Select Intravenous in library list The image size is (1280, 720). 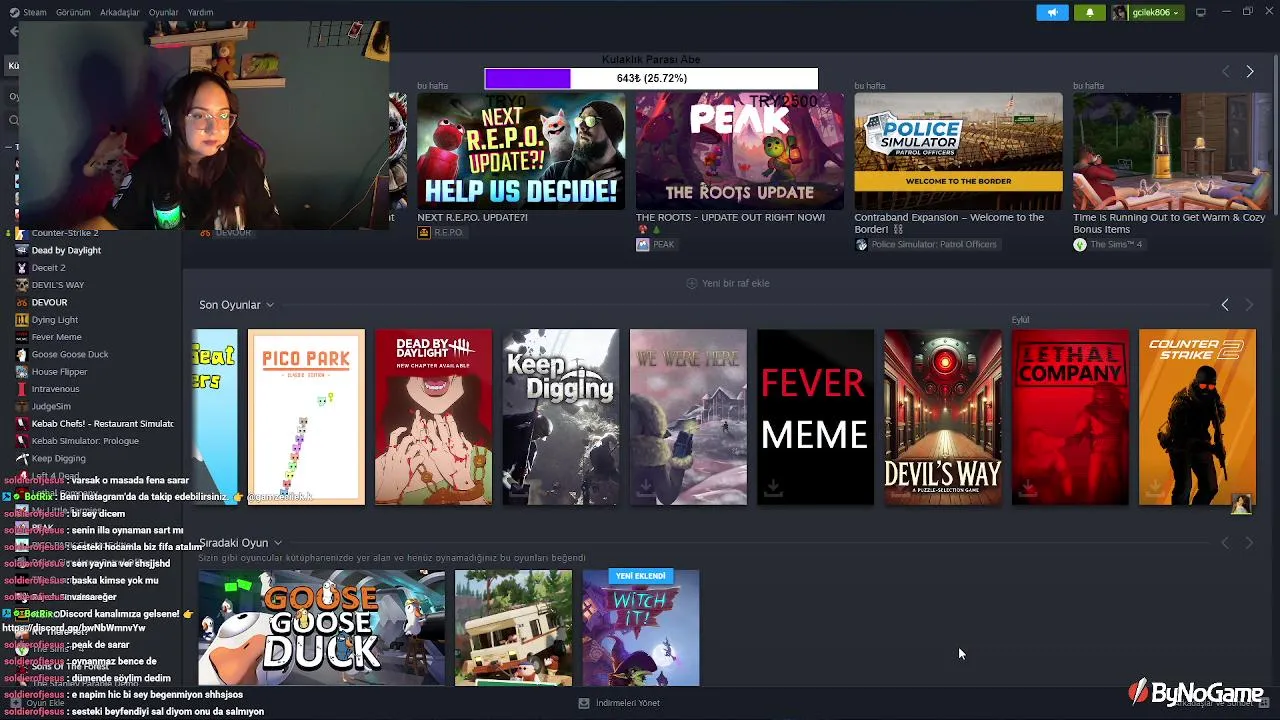pyautogui.click(x=55, y=389)
